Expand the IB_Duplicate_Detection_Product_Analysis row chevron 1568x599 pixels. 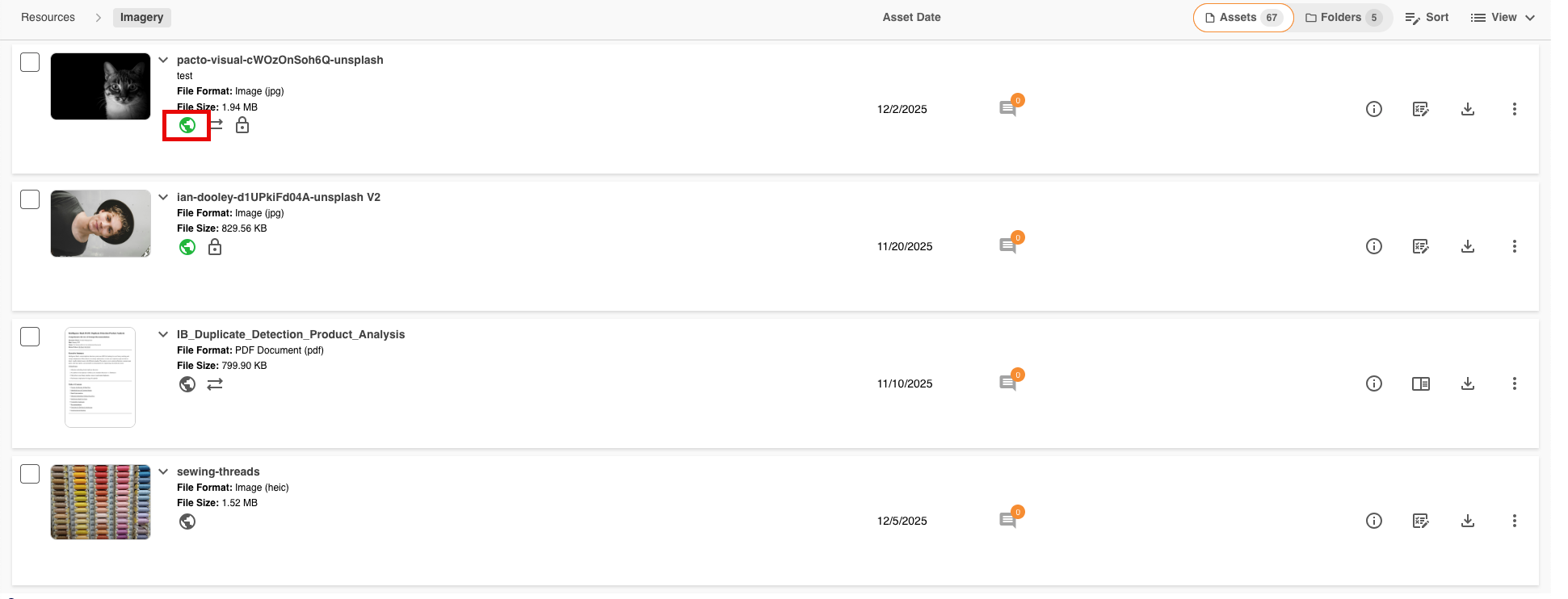pos(163,334)
